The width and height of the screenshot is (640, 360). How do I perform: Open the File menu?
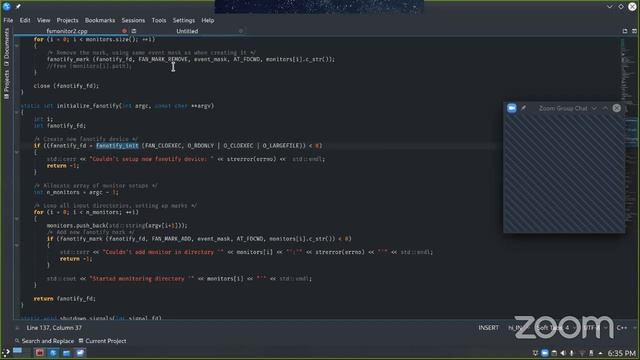[x=8, y=20]
